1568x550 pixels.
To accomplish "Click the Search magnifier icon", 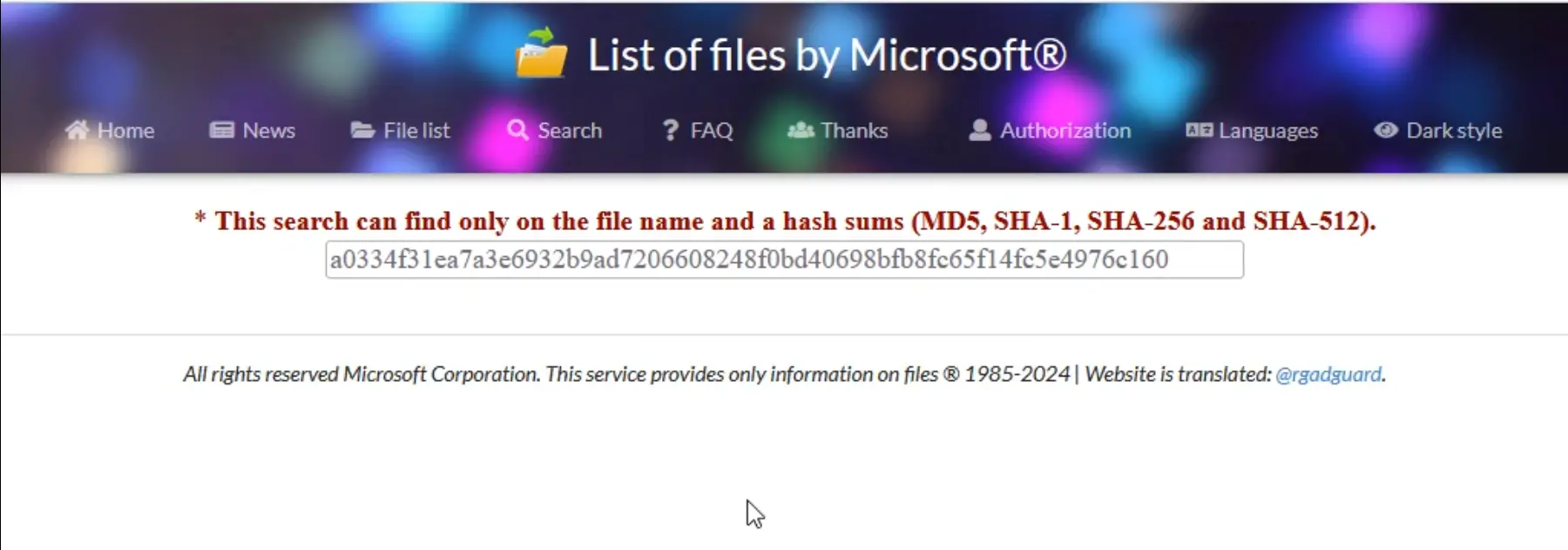I will point(517,130).
